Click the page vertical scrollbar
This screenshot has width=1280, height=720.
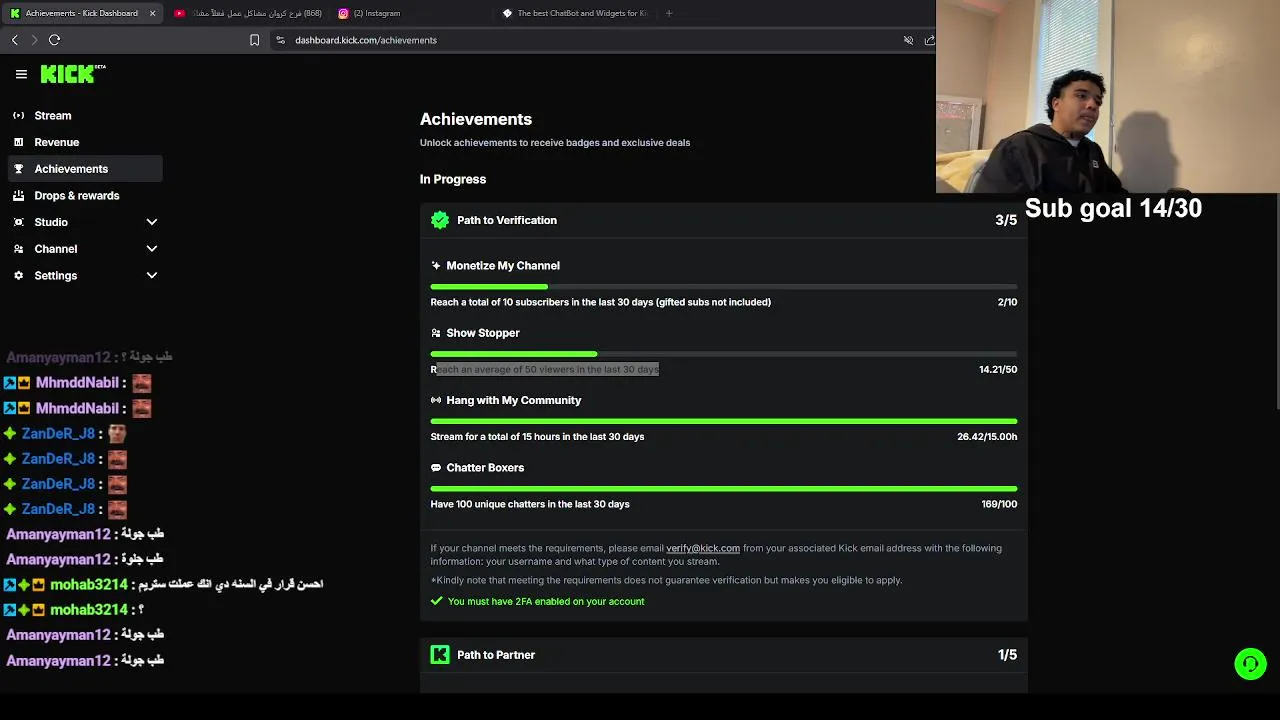[1276, 300]
